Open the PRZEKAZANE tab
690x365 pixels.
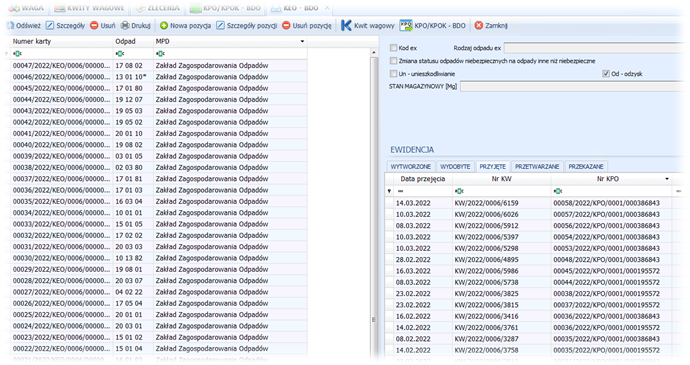(x=586, y=166)
